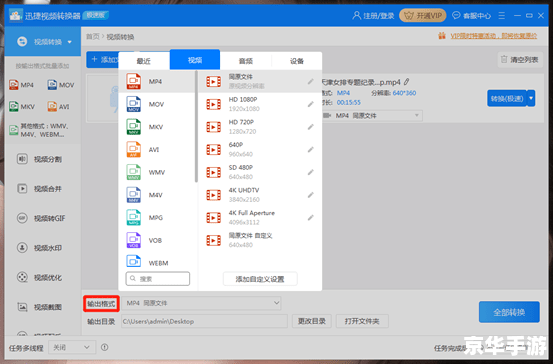Open 其他格式 WMV, M4V, WEBM shortcut
Viewport: 553px width, 364px height.
(40, 130)
